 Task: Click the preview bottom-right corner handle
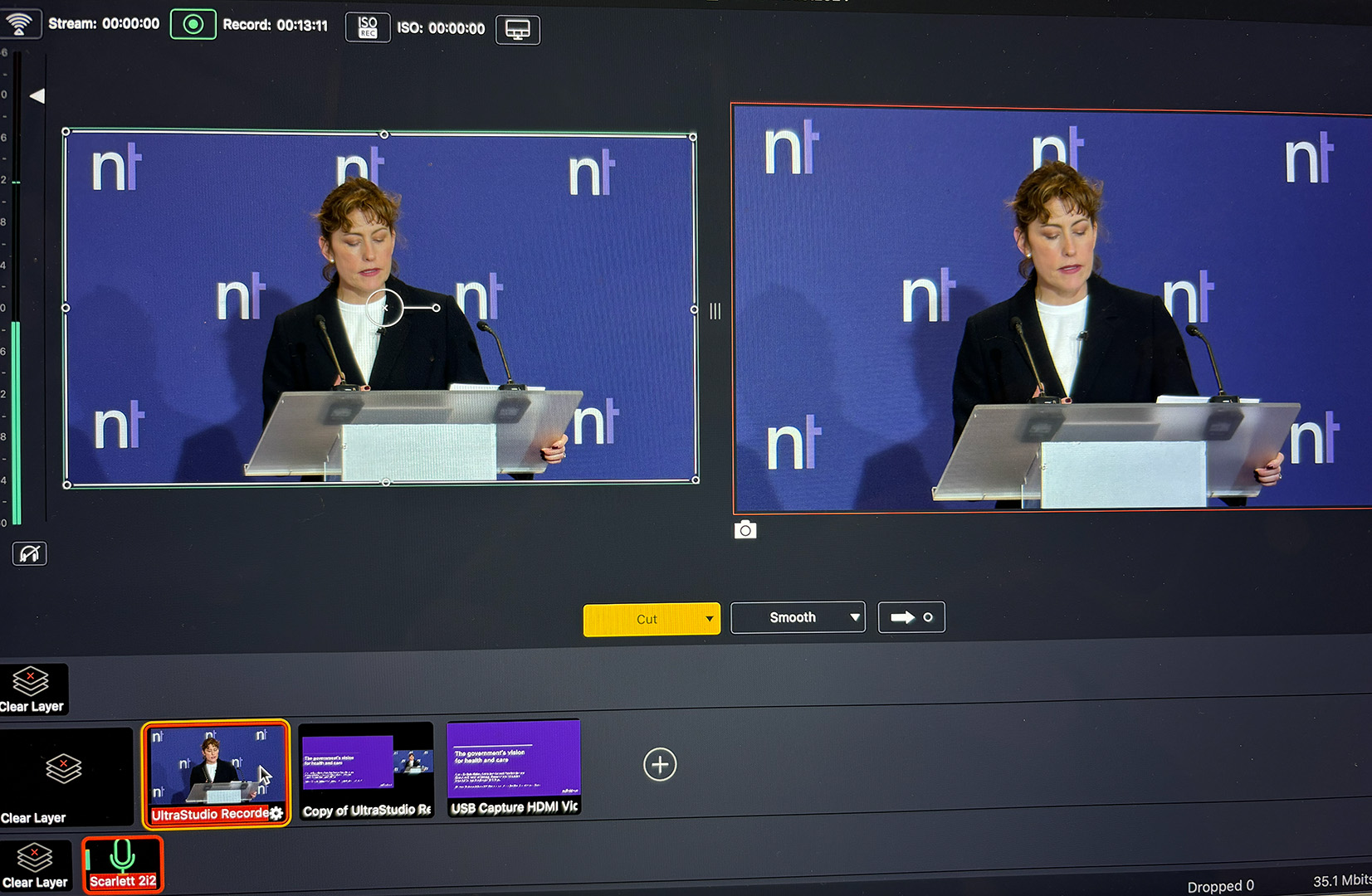pos(696,480)
